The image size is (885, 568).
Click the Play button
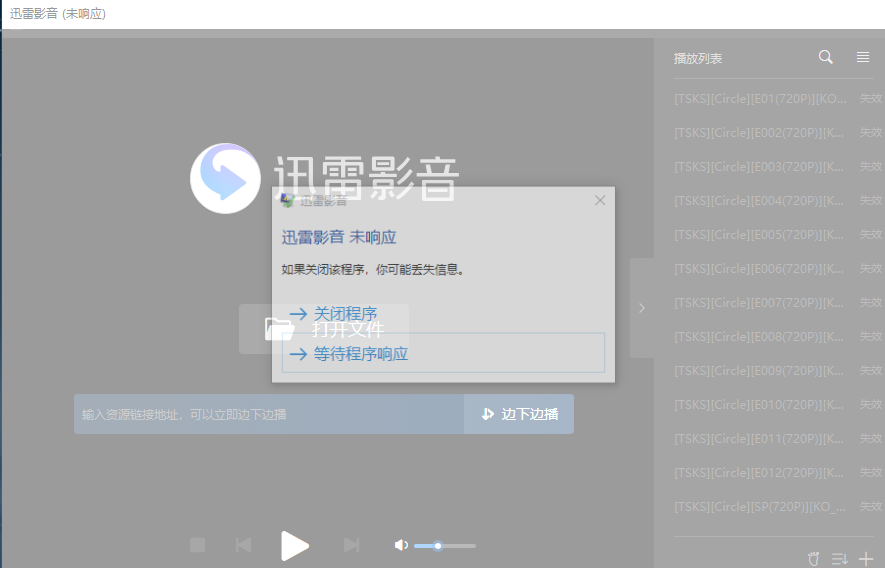pos(294,545)
